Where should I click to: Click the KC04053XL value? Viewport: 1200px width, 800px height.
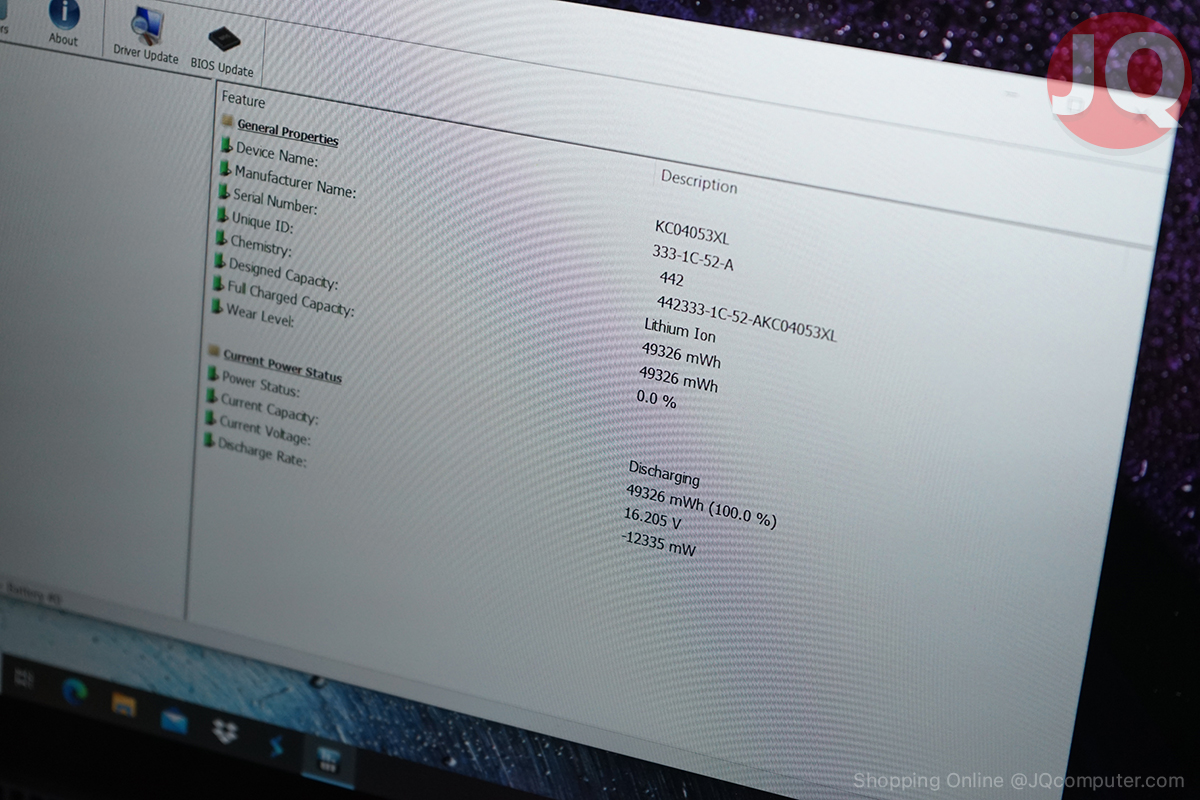(692, 233)
